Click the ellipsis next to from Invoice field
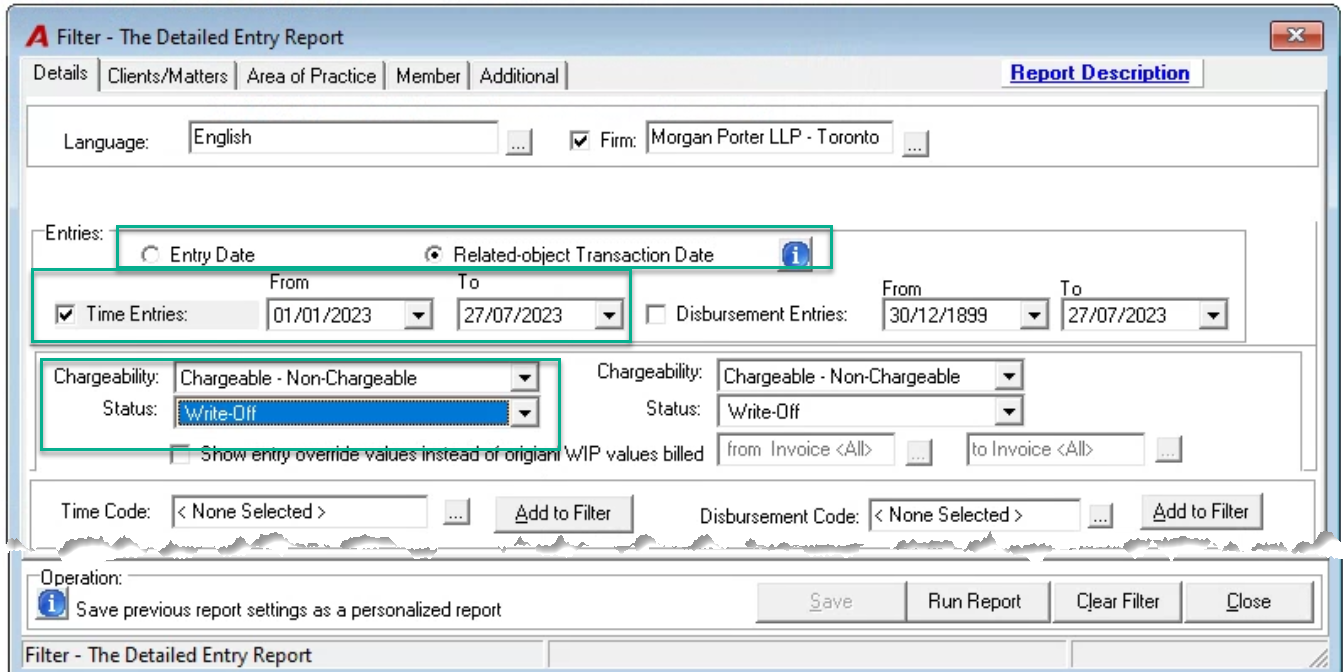The image size is (1343, 672). (918, 451)
